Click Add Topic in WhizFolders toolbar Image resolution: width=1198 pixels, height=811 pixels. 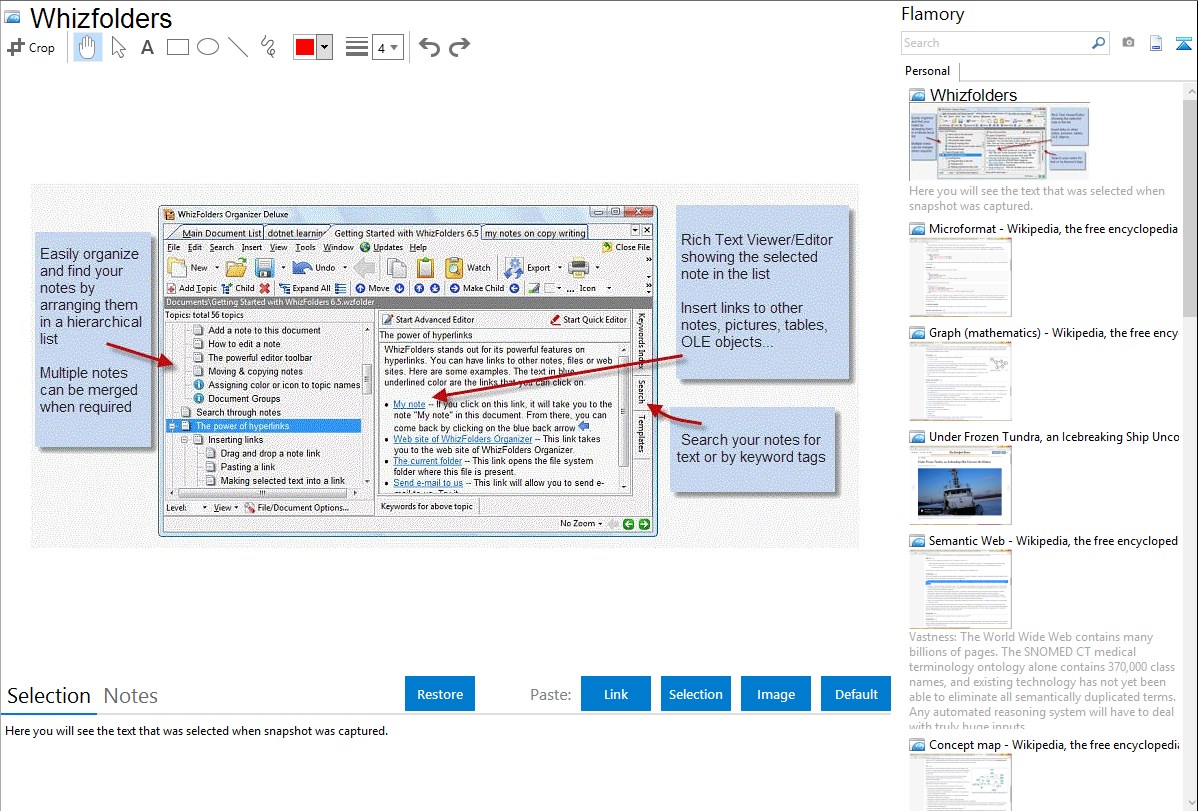tap(192, 288)
